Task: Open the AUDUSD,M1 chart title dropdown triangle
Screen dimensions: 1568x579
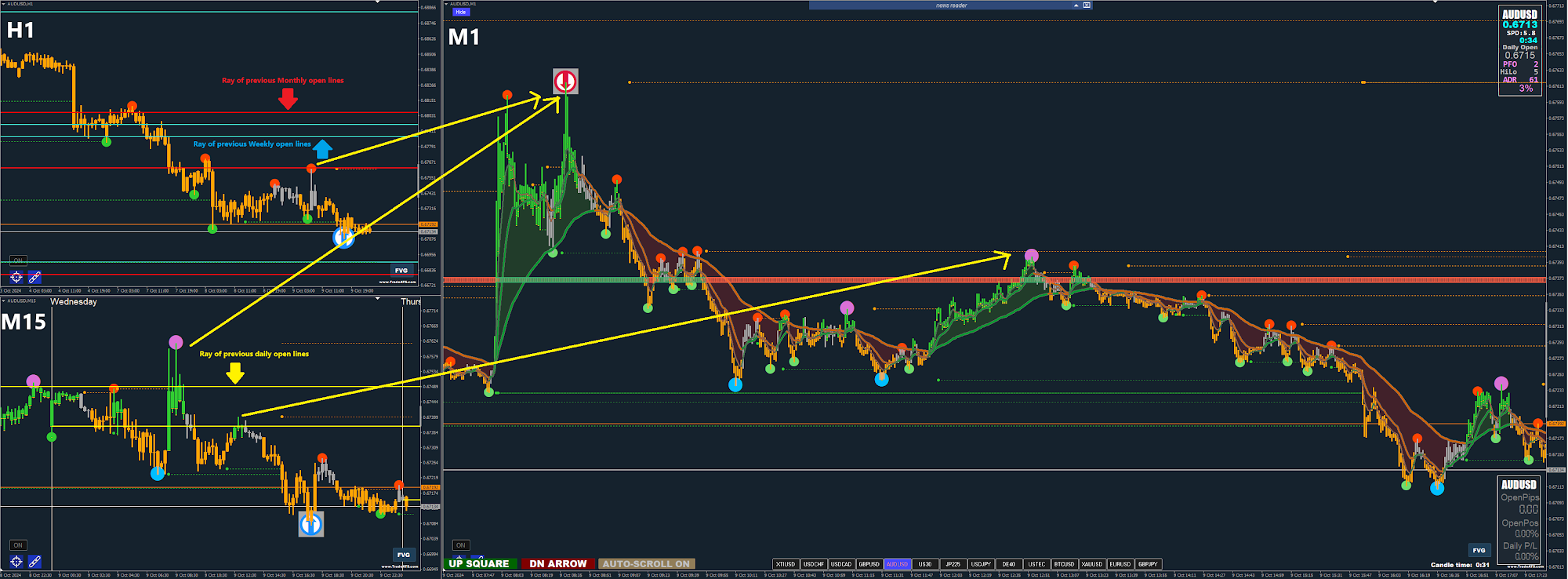Action: point(446,4)
